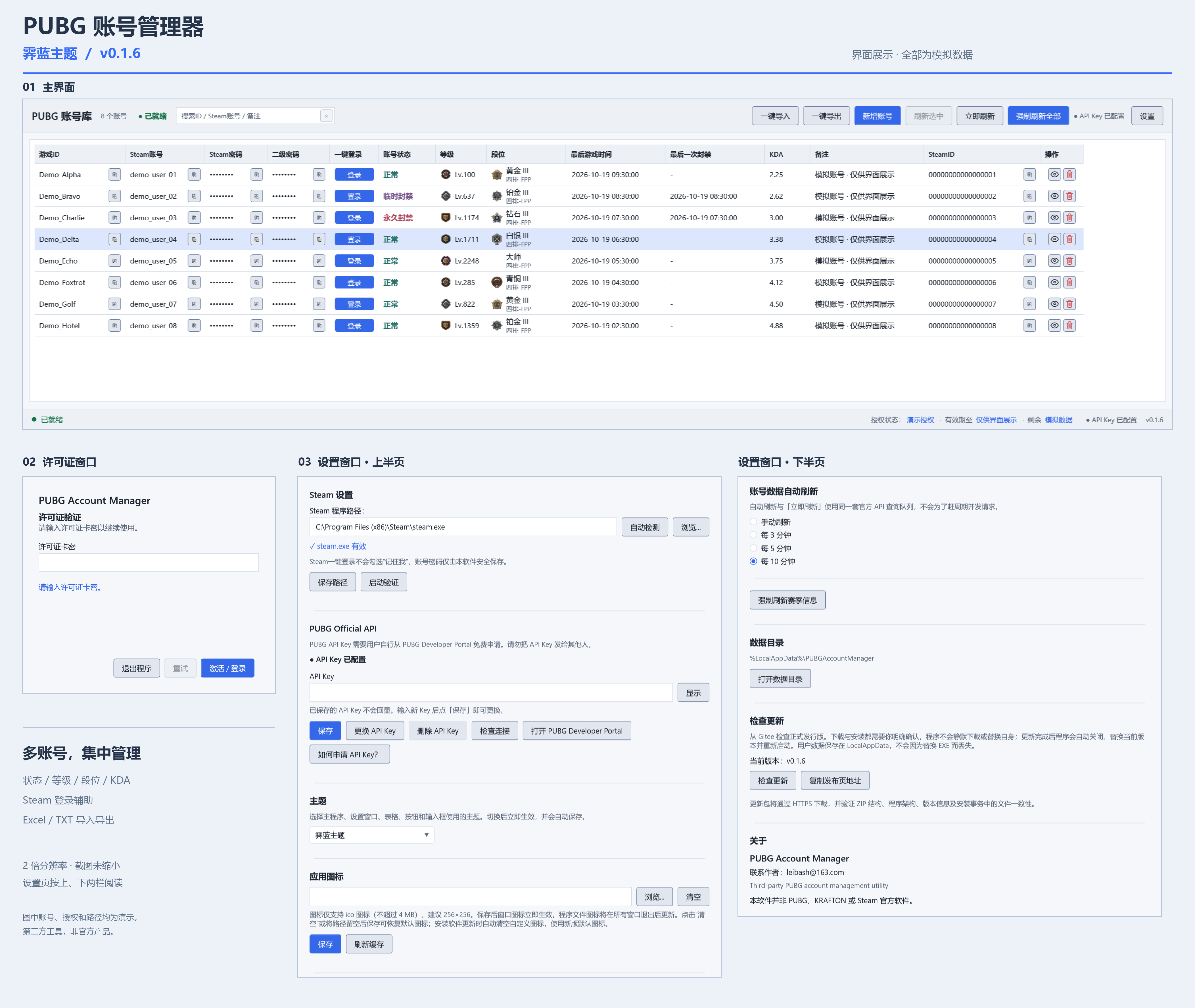The height and width of the screenshot is (1008, 1195).
Task: Copy SteamID ending 0008 in Demo_Hotel row
Action: pos(1029,326)
